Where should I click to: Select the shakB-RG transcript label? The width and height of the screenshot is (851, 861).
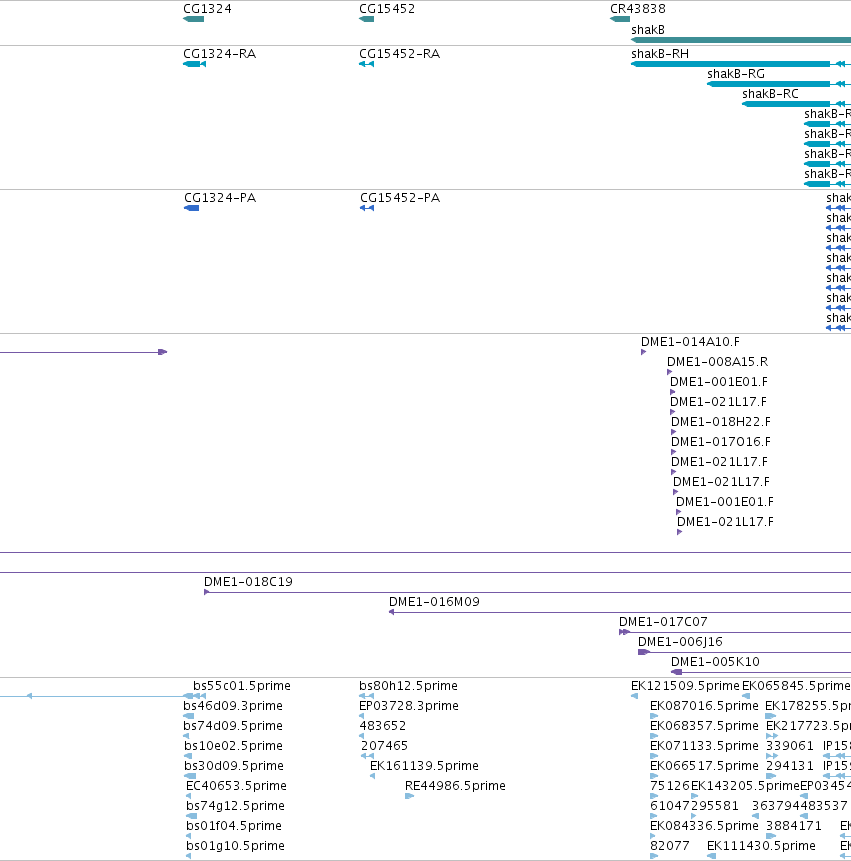(x=735, y=74)
